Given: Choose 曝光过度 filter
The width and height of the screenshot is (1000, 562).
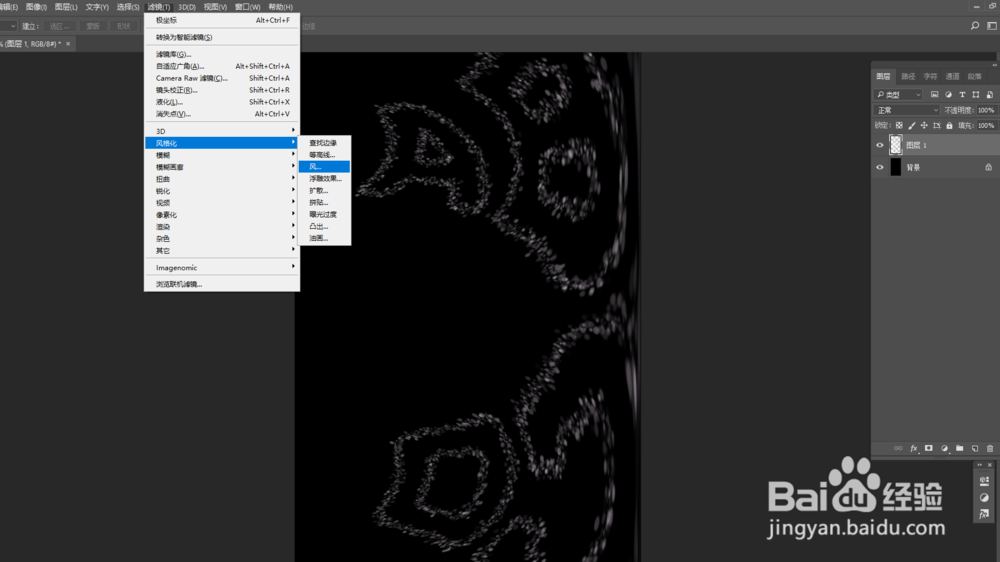Looking at the screenshot, I should click(x=324, y=214).
